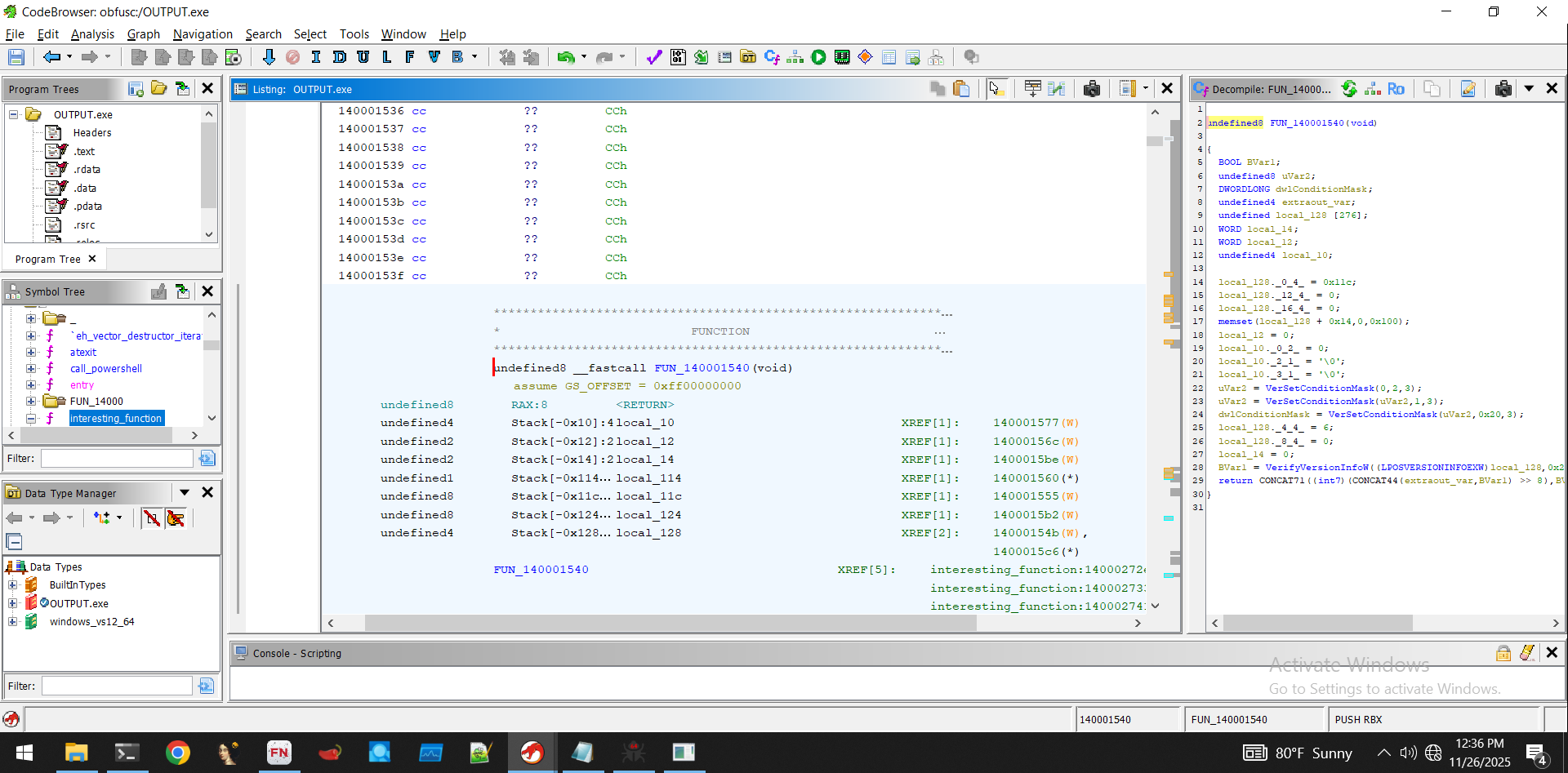Click the Save program icon
1568x773 pixels.
[x=16, y=57]
